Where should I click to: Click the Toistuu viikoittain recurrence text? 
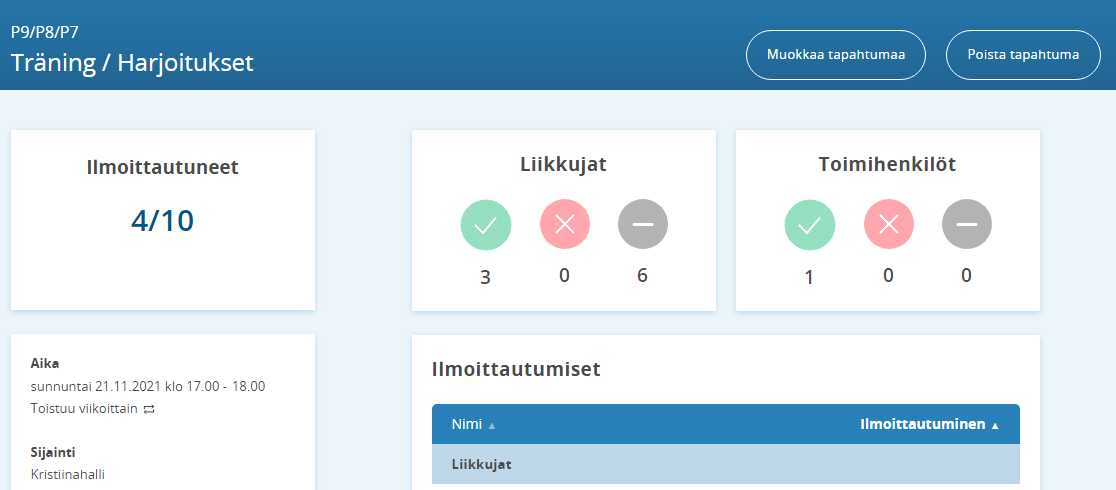(84, 408)
